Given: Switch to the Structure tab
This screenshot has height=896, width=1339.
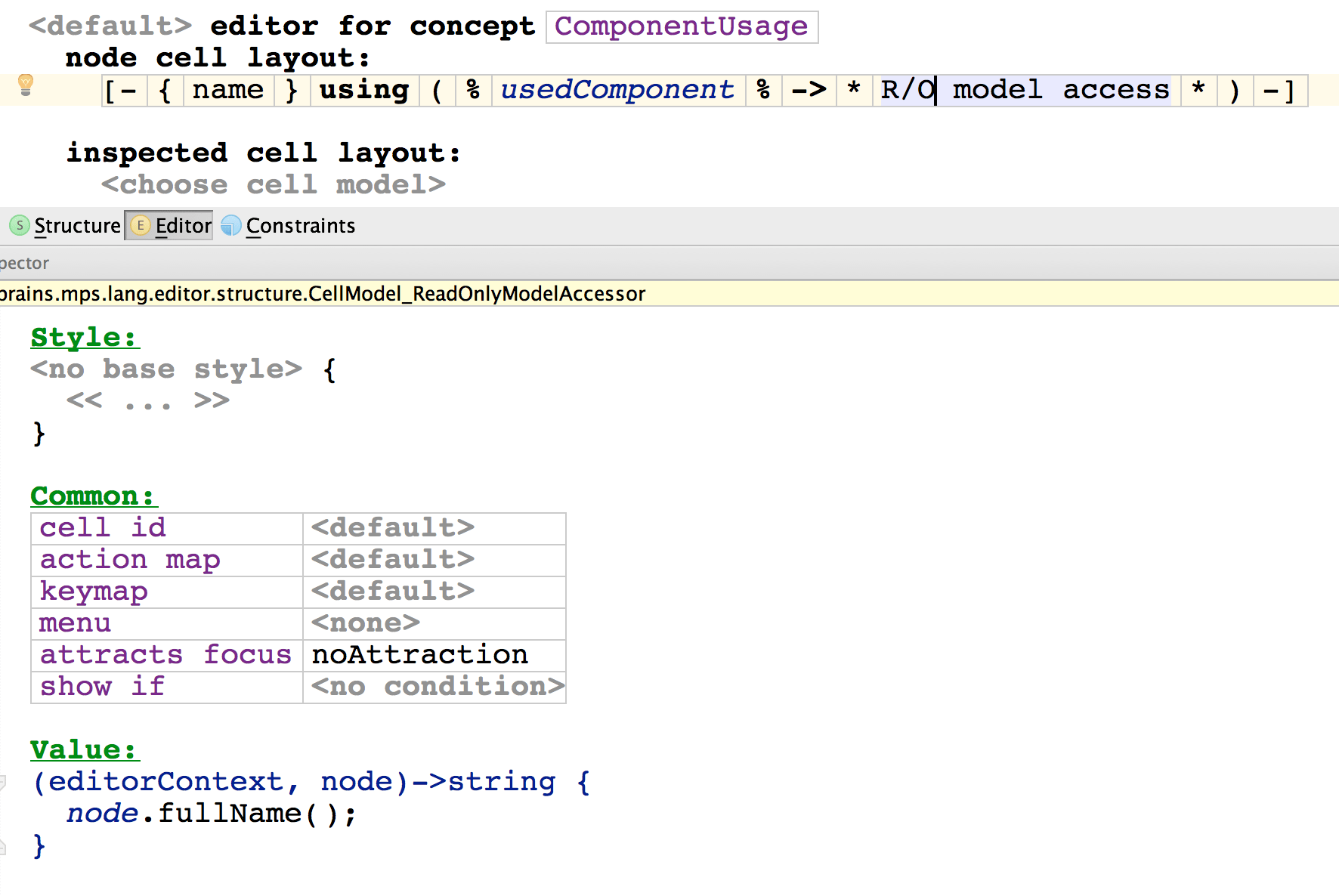Looking at the screenshot, I should [65, 225].
